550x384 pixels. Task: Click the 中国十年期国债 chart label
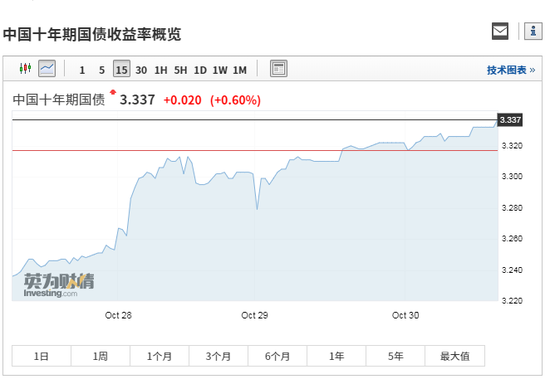pos(59,100)
